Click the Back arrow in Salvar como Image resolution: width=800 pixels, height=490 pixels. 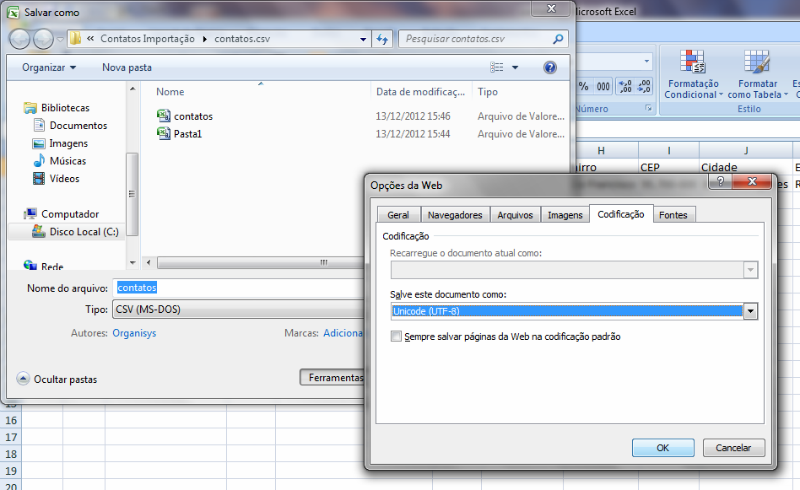click(20, 39)
